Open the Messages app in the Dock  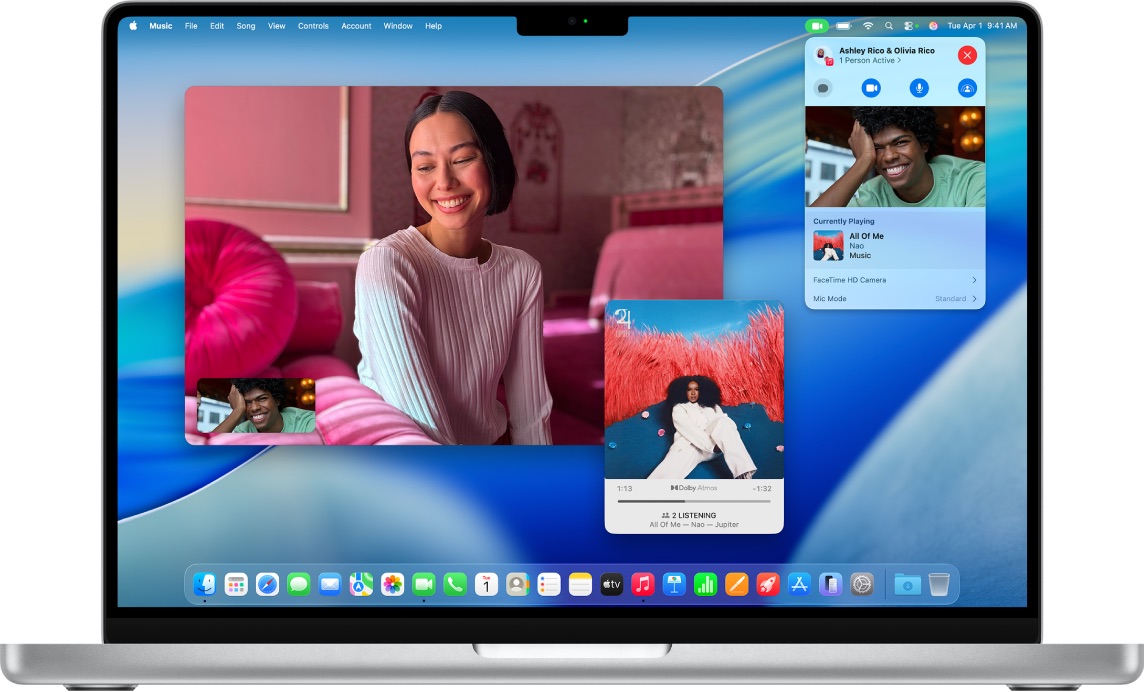pos(298,584)
